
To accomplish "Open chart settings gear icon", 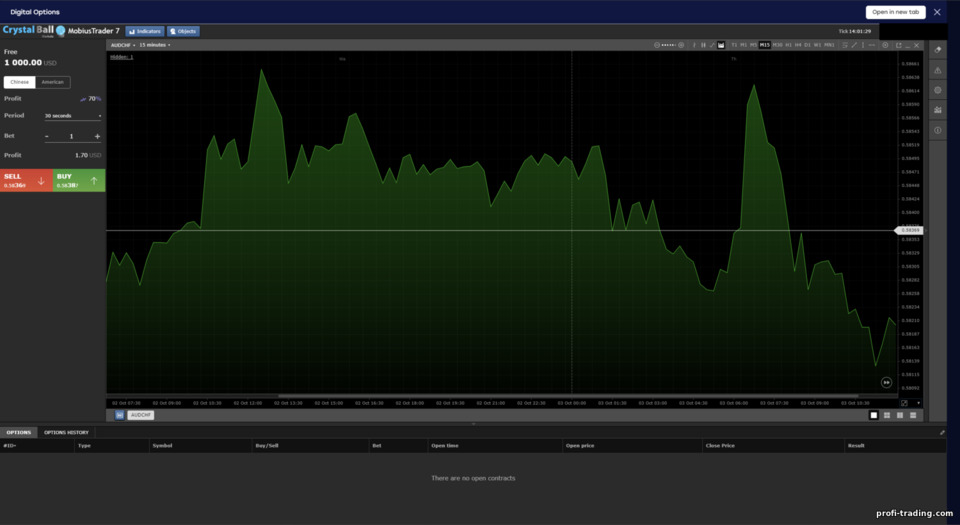I will click(885, 45).
